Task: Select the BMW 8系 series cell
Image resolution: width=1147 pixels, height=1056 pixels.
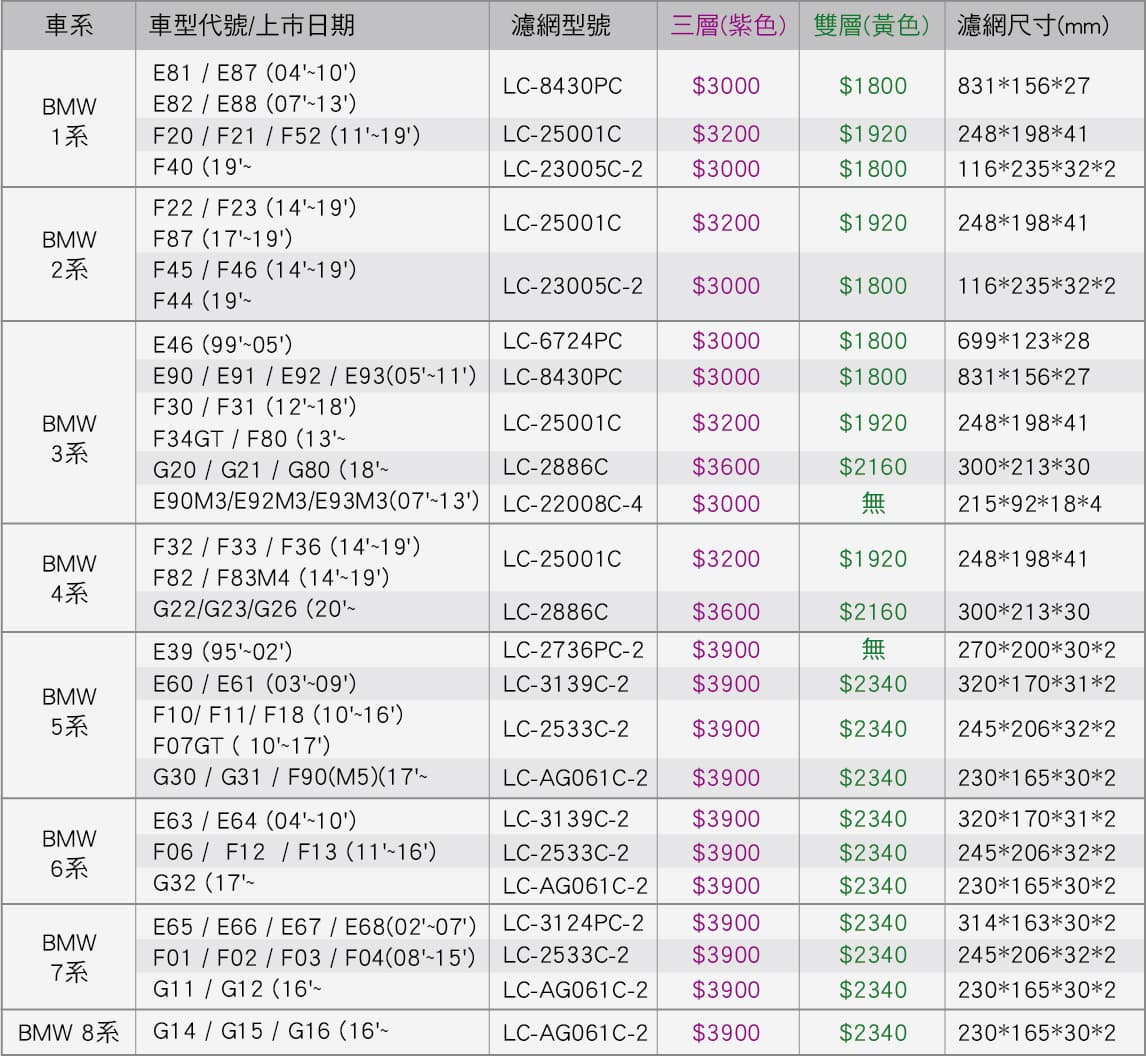Action: 69,1033
